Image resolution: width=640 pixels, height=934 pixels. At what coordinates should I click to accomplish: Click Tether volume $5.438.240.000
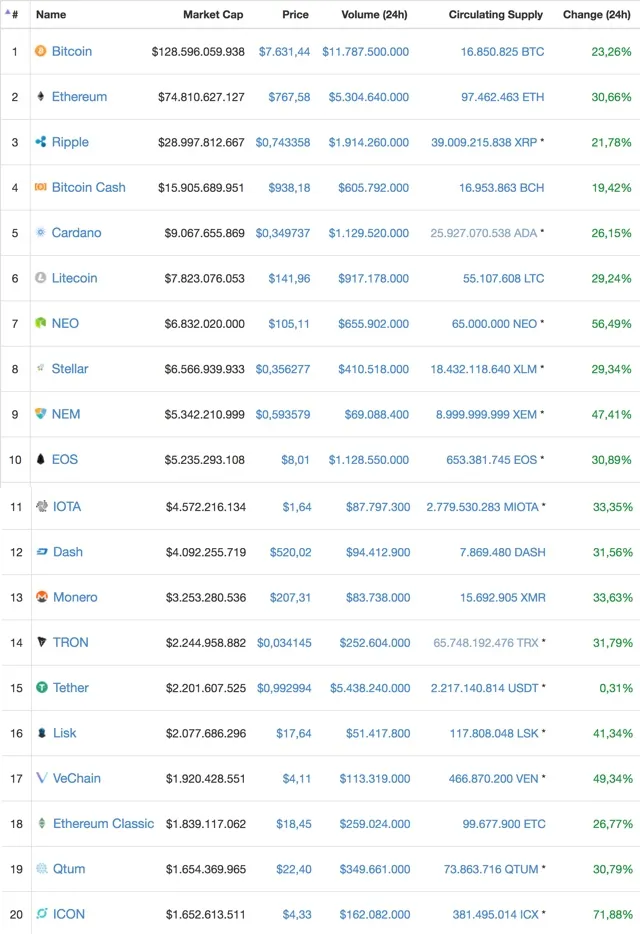click(x=370, y=688)
